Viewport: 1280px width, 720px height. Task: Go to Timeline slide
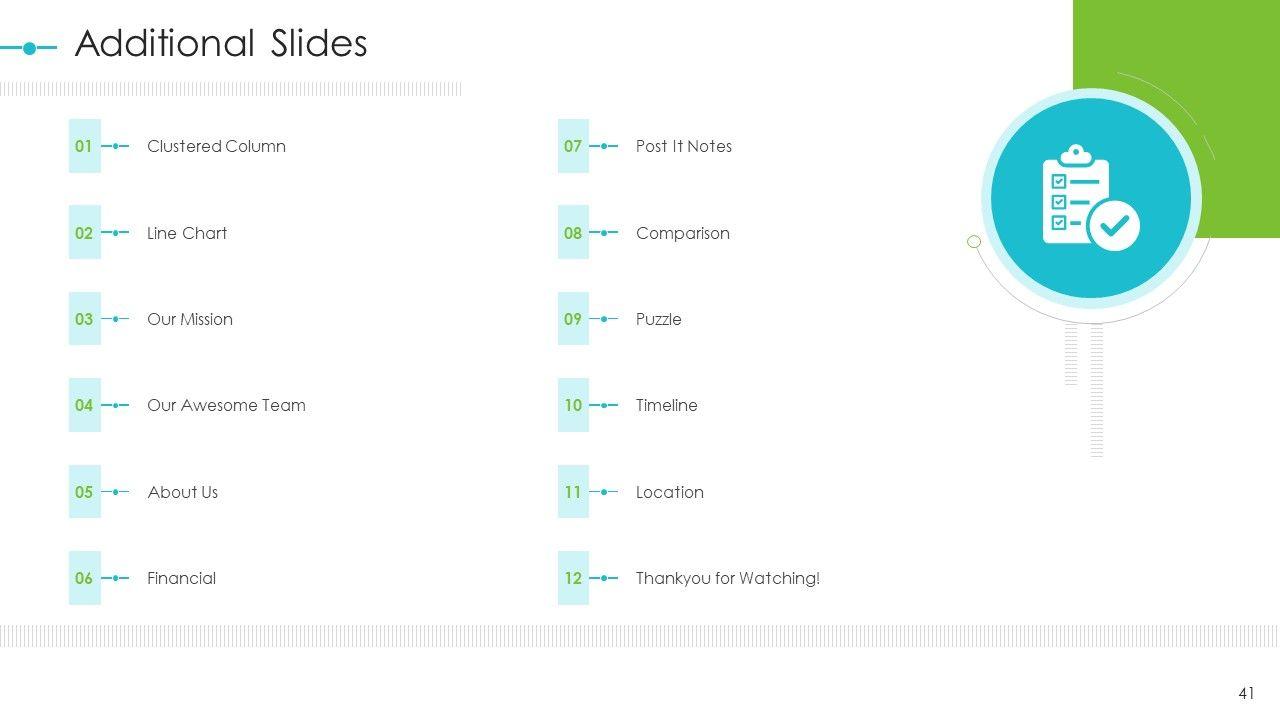click(667, 405)
